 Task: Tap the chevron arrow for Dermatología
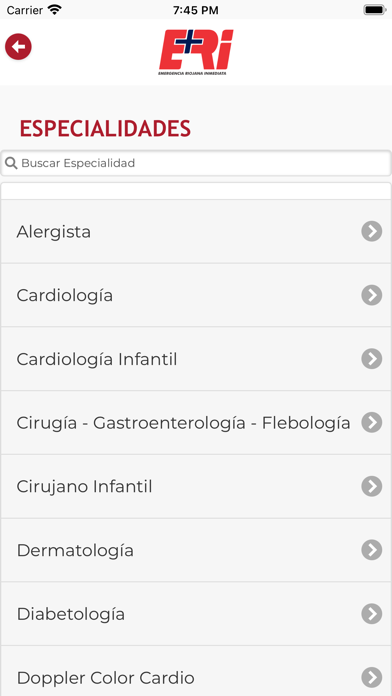[372, 550]
